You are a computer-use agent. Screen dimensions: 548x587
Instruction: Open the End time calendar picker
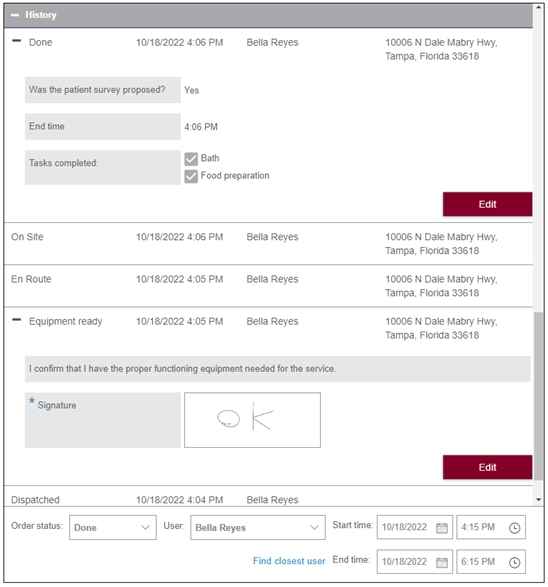tap(442, 562)
